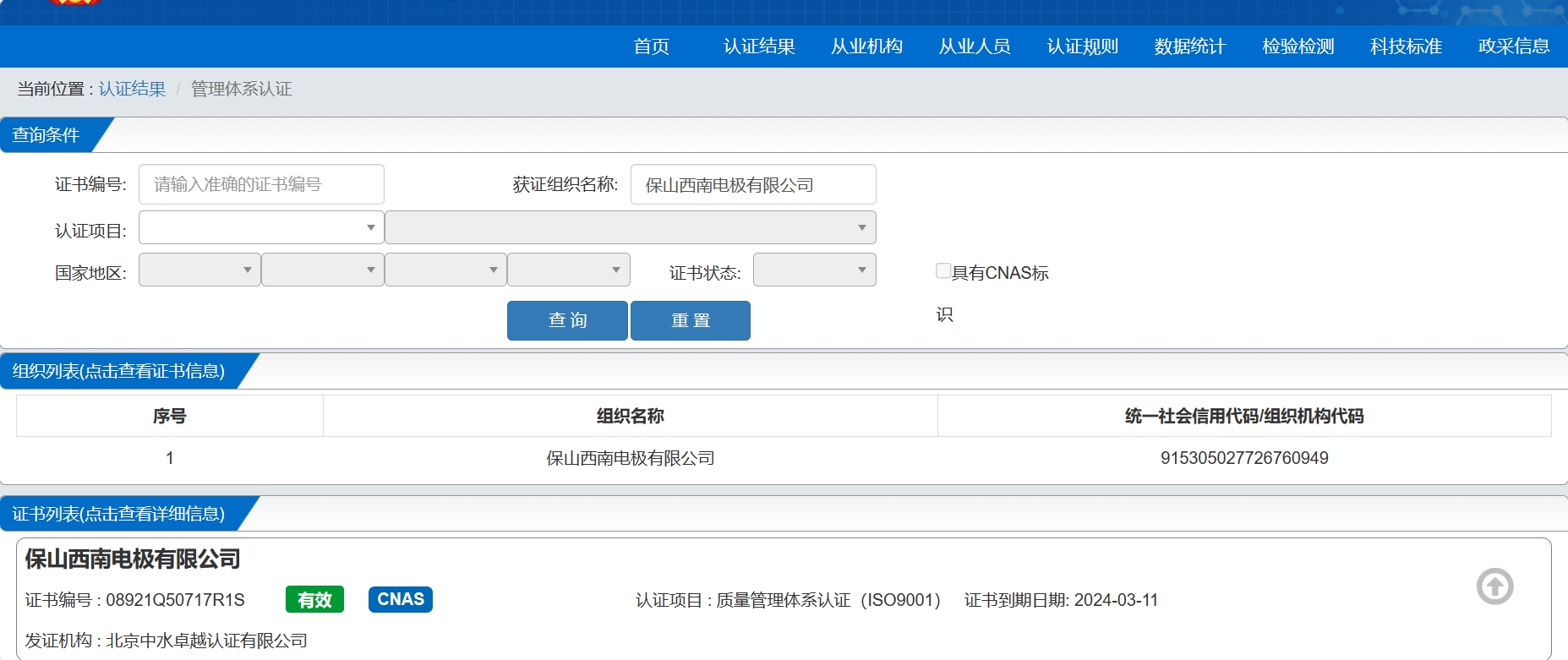The image size is (1568, 660).
Task: Click the 组织名称 column header
Action: pyautogui.click(x=631, y=416)
